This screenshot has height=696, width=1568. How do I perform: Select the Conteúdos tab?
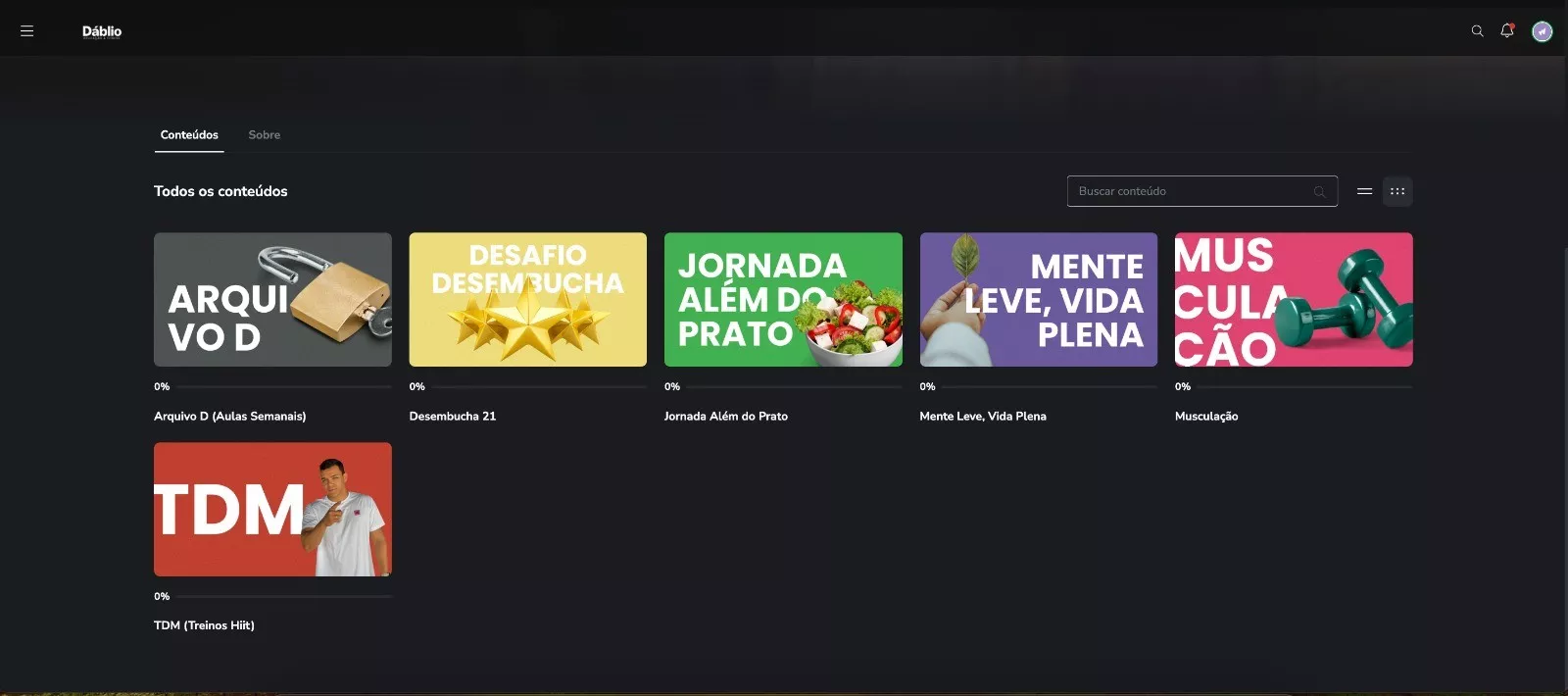click(189, 135)
